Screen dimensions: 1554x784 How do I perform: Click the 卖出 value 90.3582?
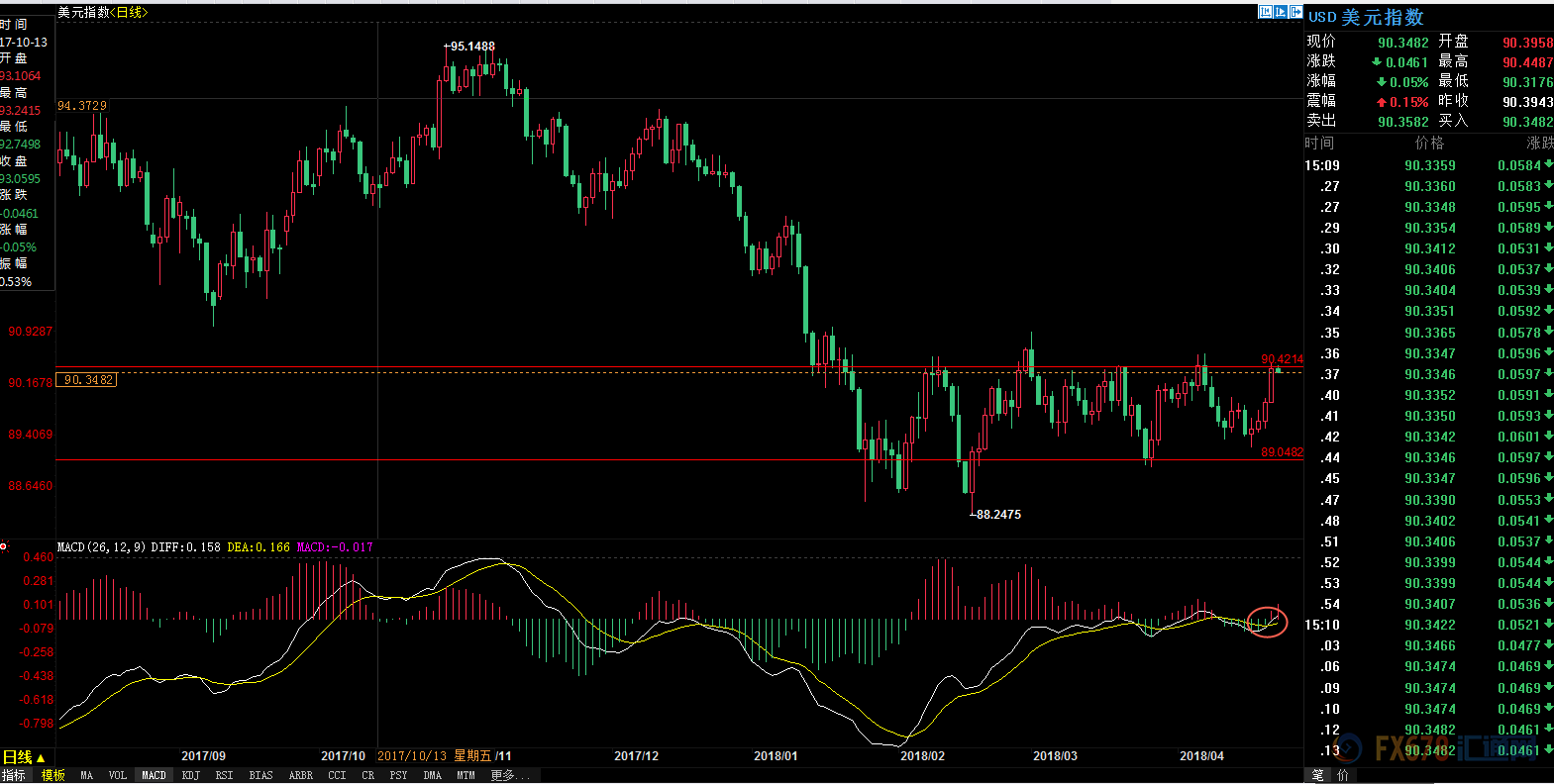[x=1403, y=122]
